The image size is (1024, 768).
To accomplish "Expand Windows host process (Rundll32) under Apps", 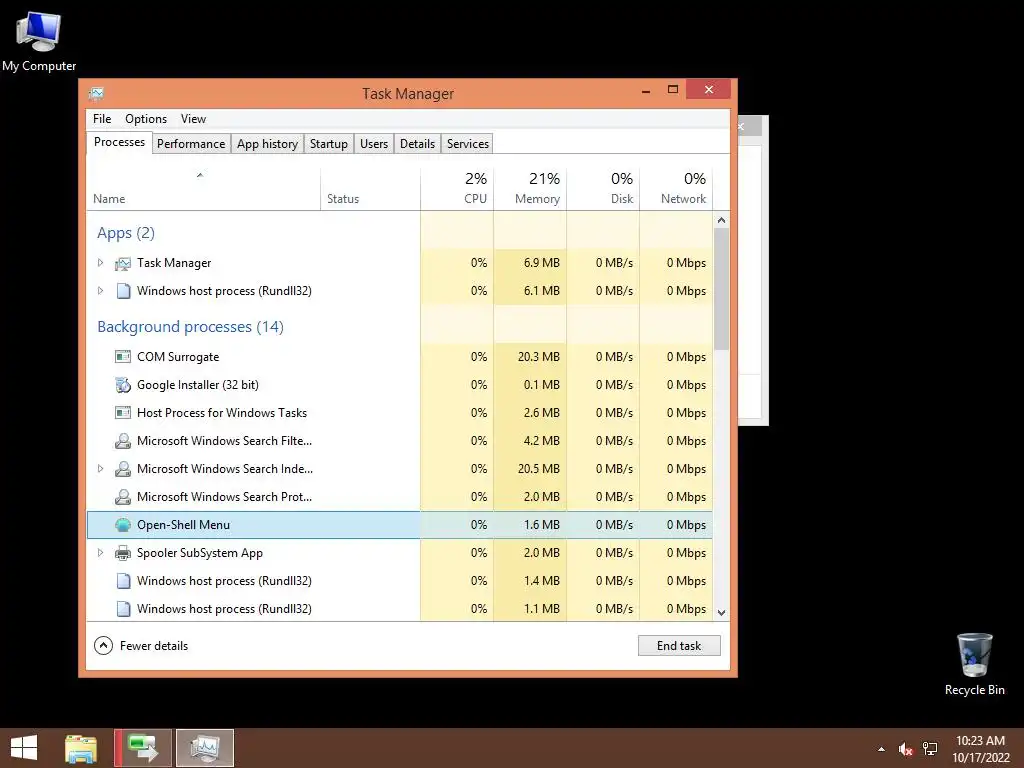I will tap(101, 291).
